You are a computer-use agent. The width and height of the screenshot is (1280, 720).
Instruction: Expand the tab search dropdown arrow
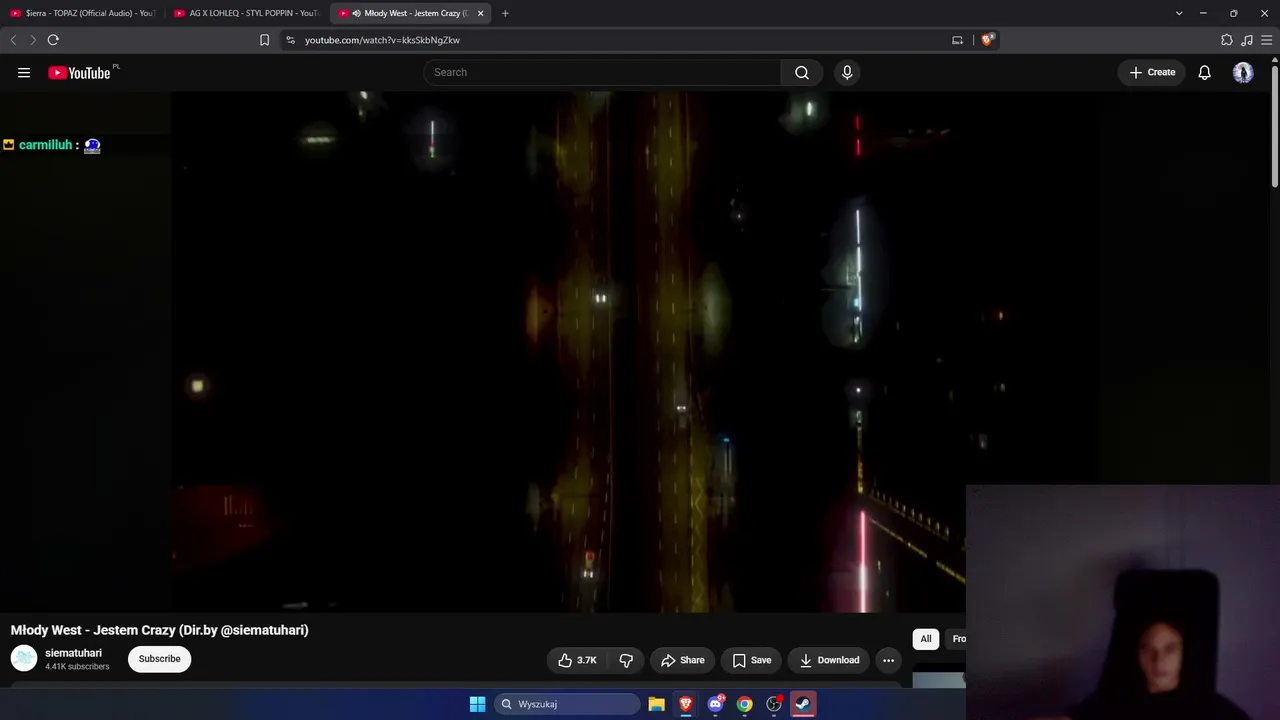point(1179,13)
